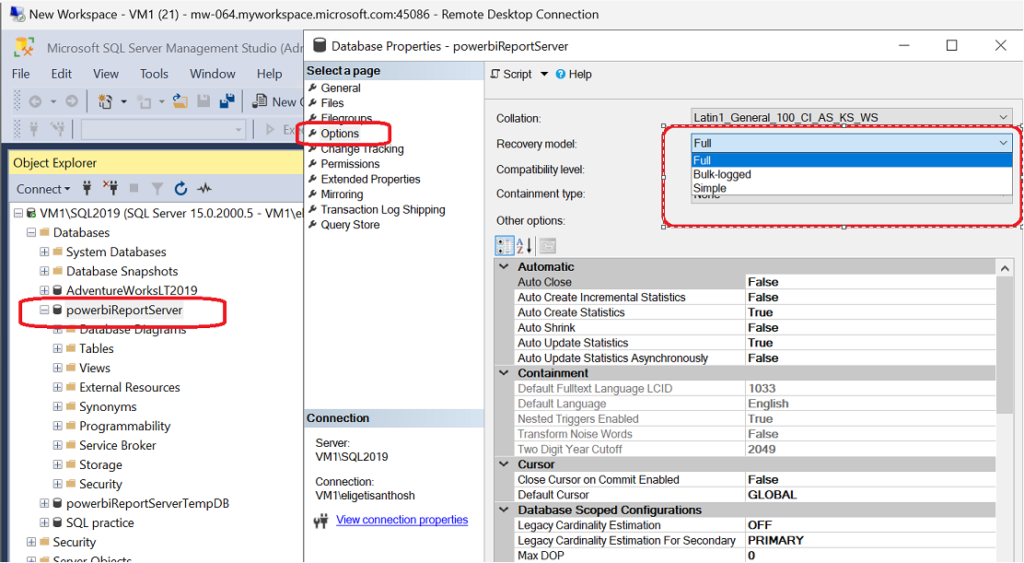Click the Filter funnel icon in Object Explorer

tap(157, 189)
